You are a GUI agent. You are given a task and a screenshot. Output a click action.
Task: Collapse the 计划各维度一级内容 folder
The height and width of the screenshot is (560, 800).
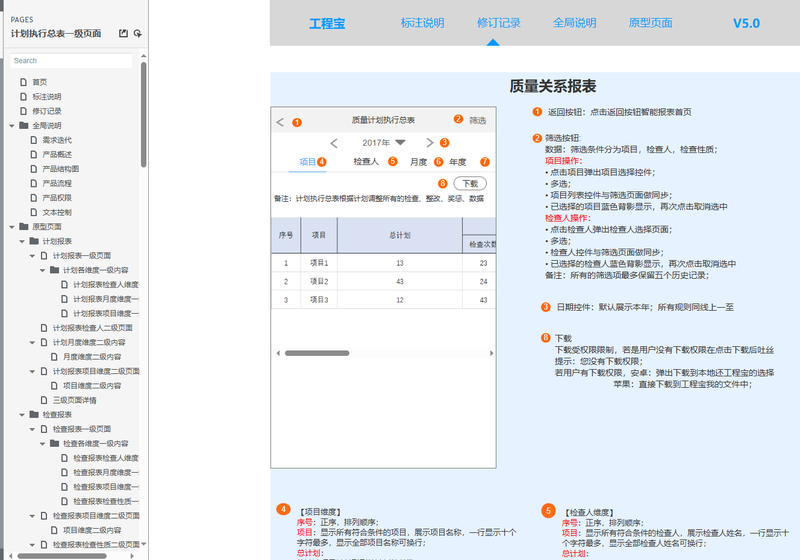coord(42,270)
